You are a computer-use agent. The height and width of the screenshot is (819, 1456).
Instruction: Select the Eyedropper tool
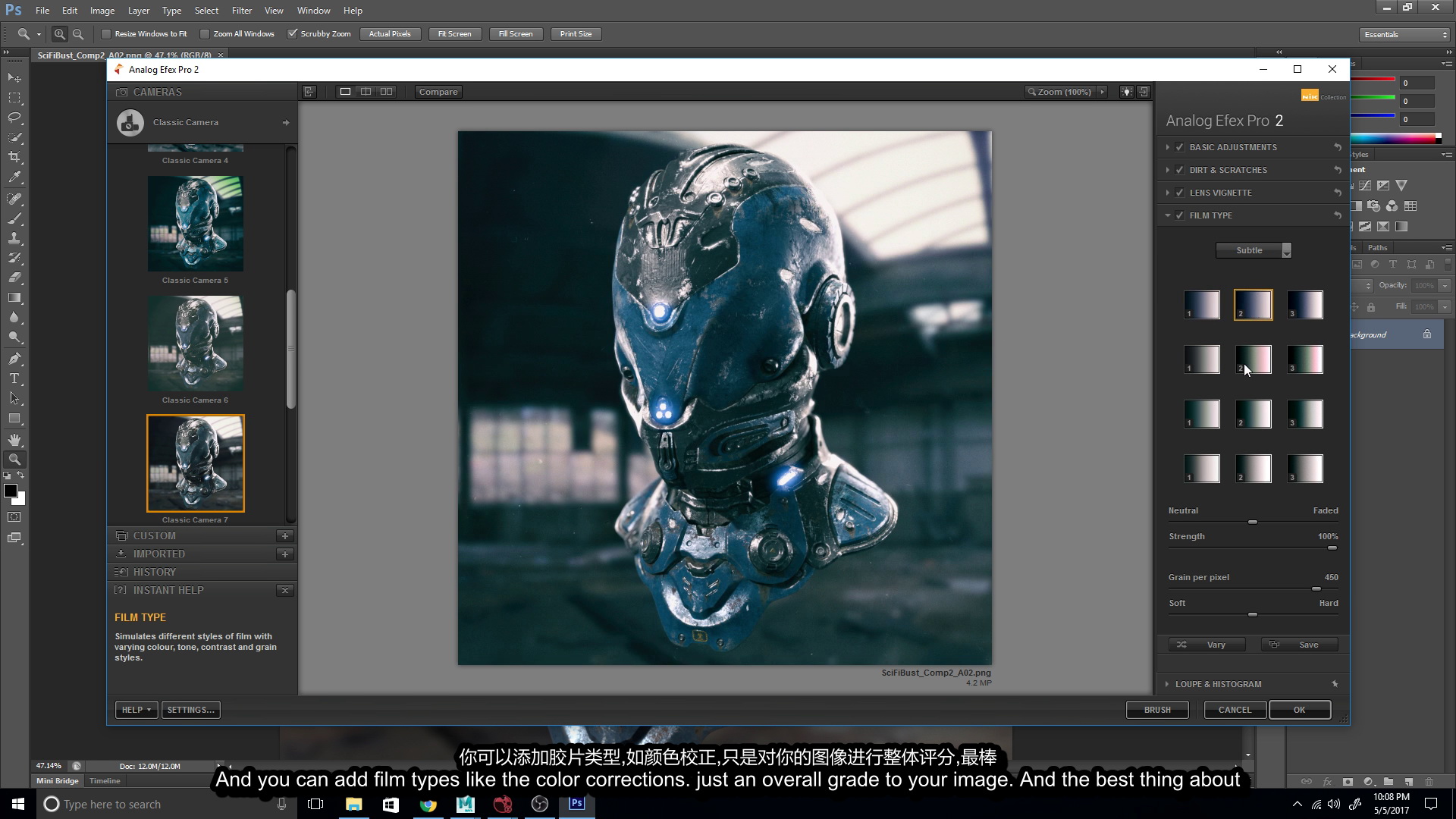click(14, 177)
